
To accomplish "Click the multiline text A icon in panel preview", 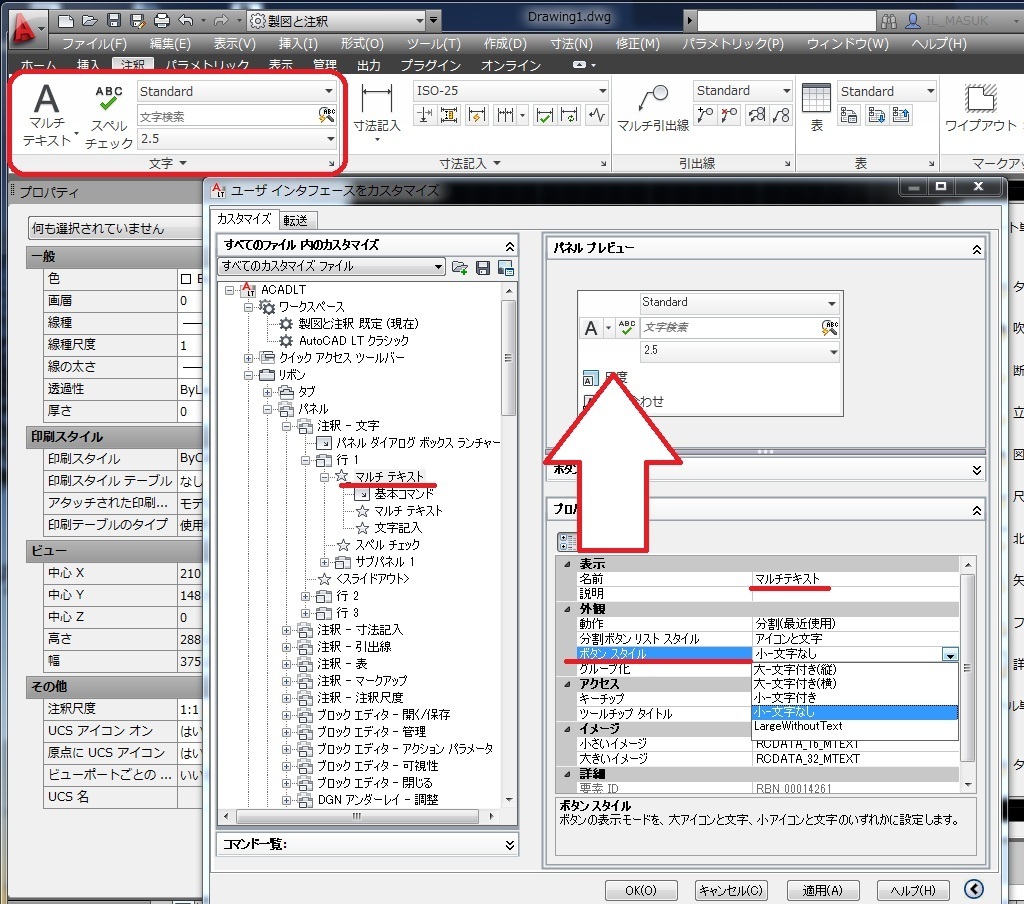I will click(x=591, y=328).
